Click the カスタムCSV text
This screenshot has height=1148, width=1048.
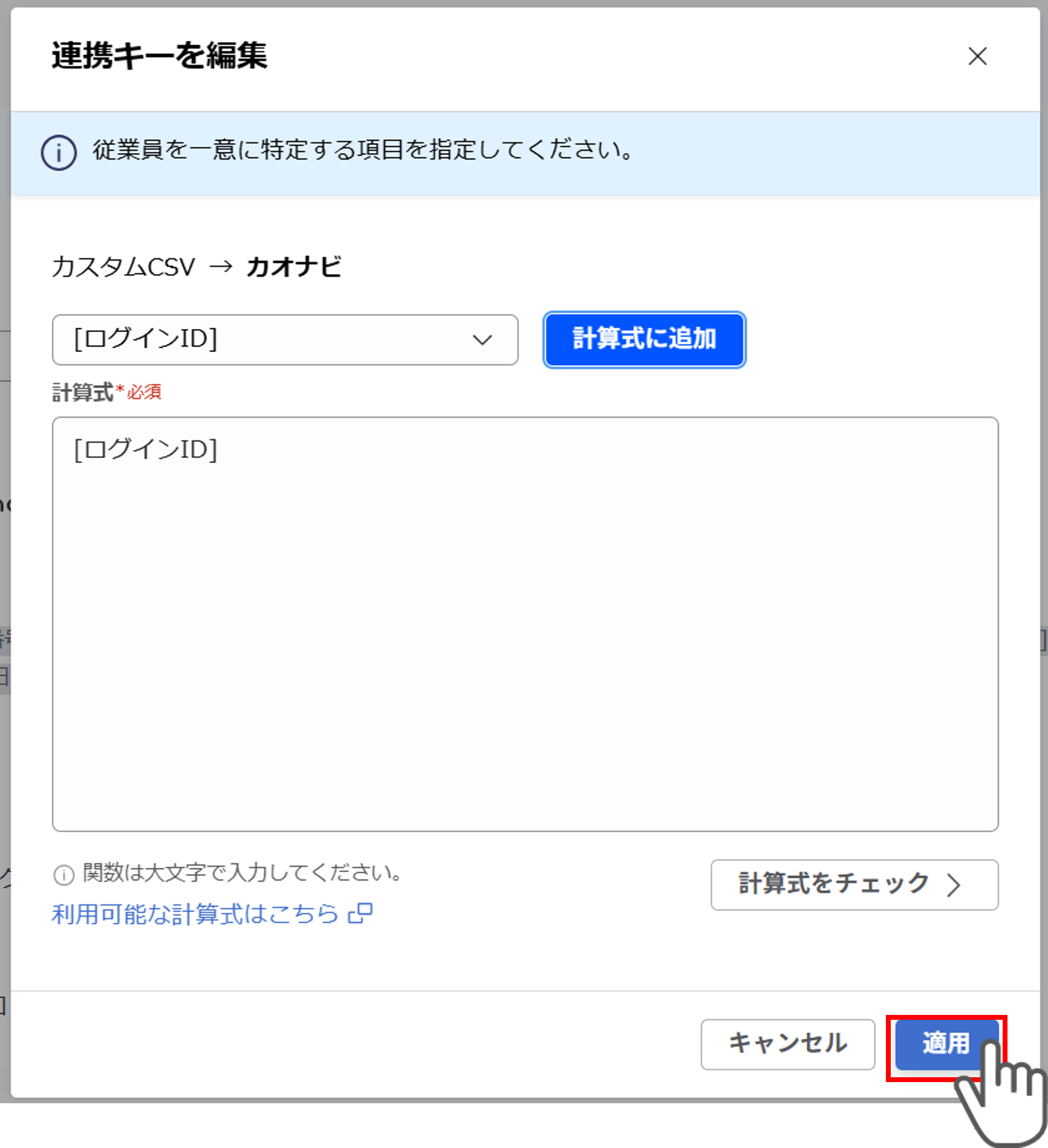point(123,267)
